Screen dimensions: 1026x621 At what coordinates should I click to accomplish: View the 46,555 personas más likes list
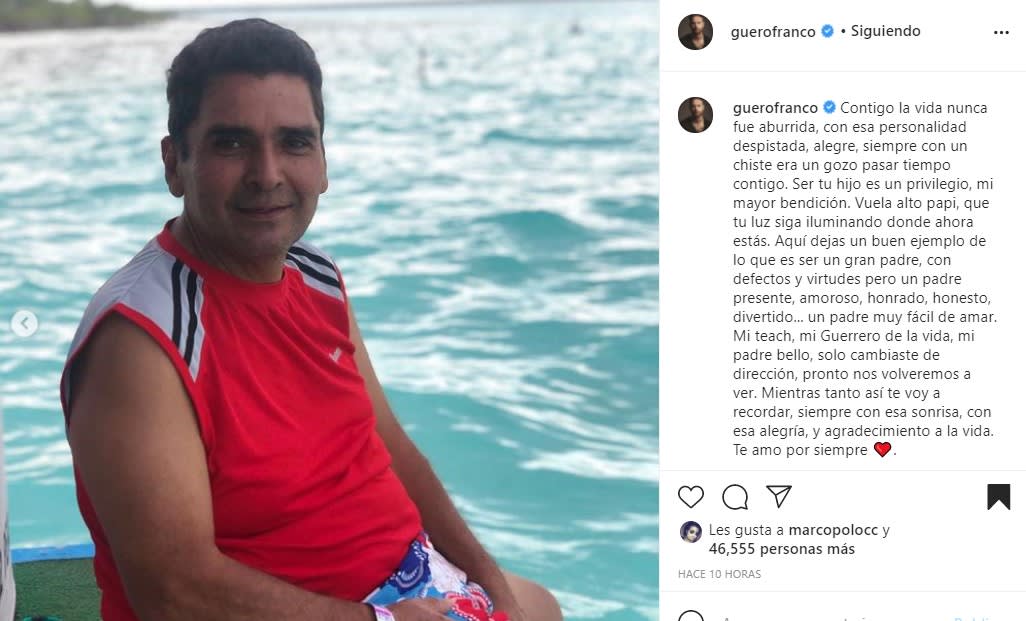tap(781, 549)
